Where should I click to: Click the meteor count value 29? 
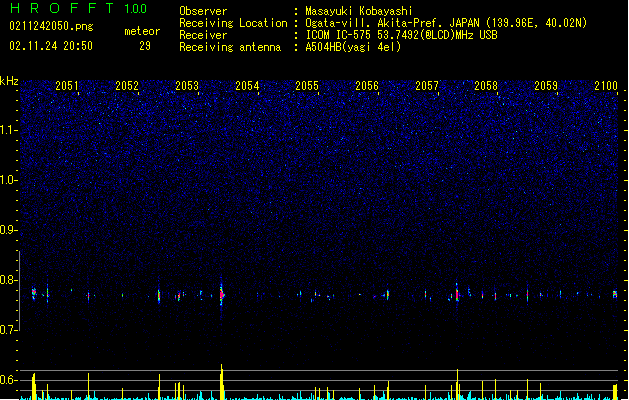145,46
